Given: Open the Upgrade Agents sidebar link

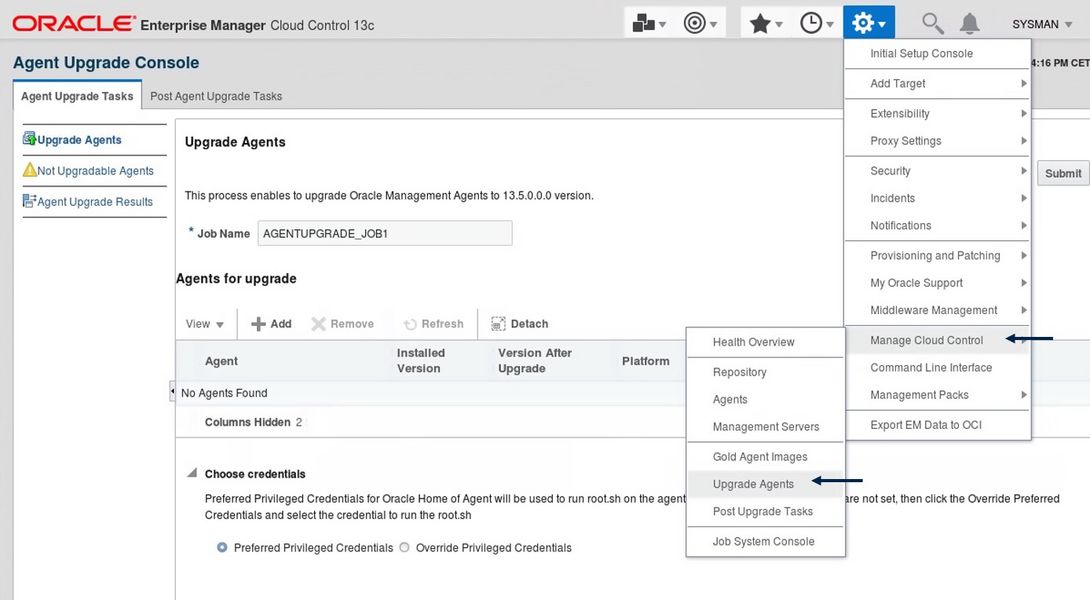Looking at the screenshot, I should [79, 140].
